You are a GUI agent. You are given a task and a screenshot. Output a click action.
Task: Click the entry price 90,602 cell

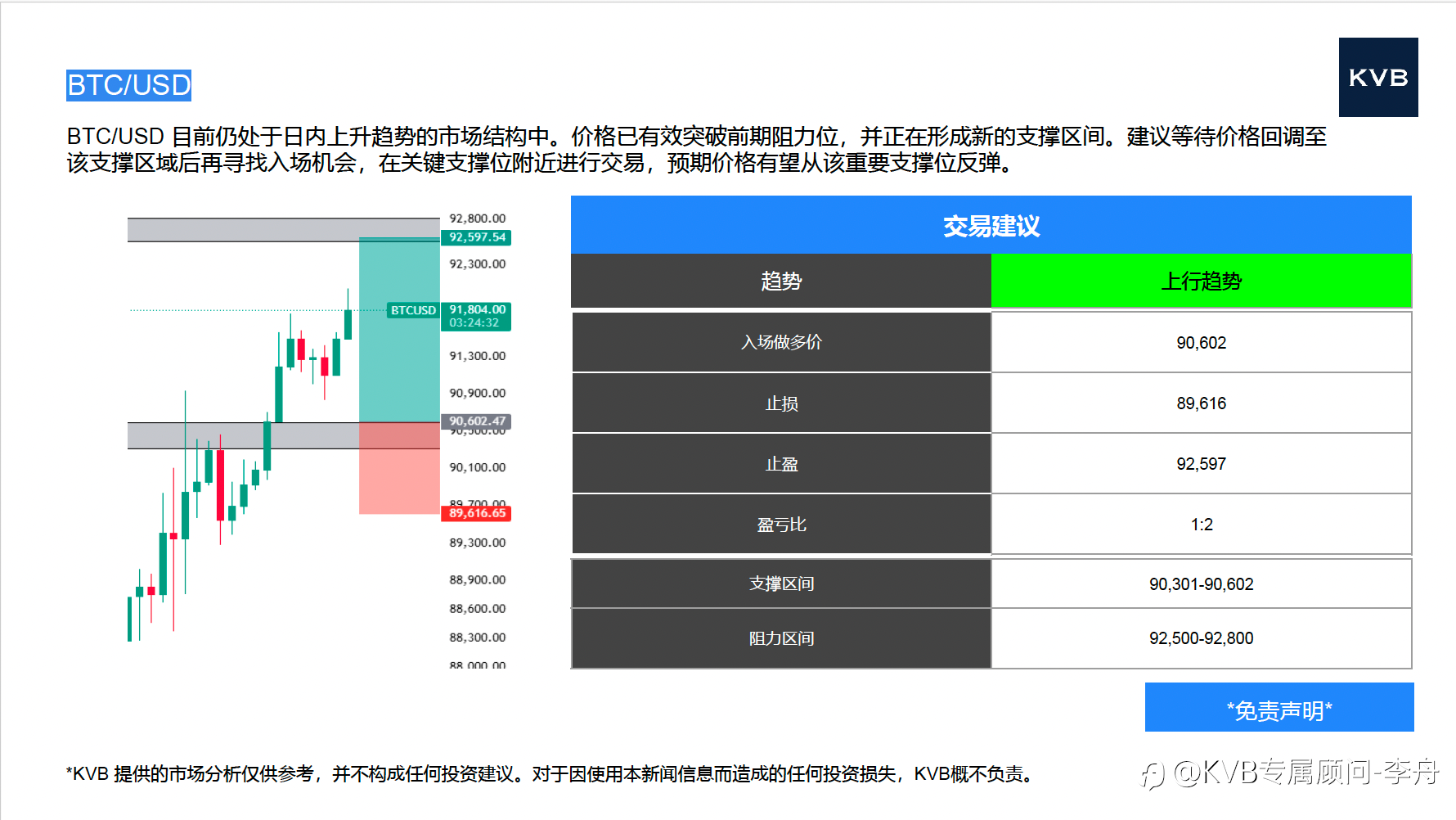coord(1202,342)
